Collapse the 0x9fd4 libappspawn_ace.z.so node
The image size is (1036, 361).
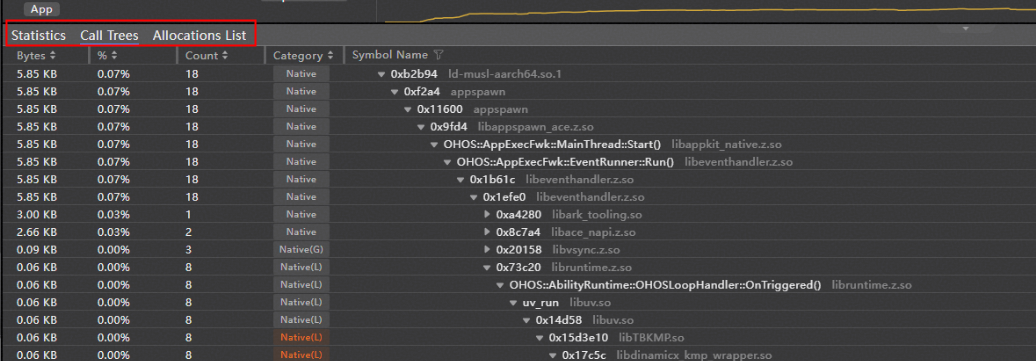click(421, 127)
